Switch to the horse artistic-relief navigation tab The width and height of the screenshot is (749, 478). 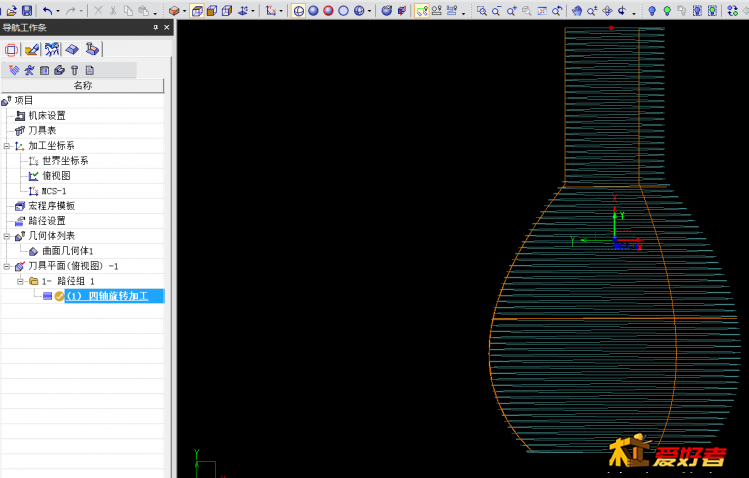pyautogui.click(x=52, y=50)
